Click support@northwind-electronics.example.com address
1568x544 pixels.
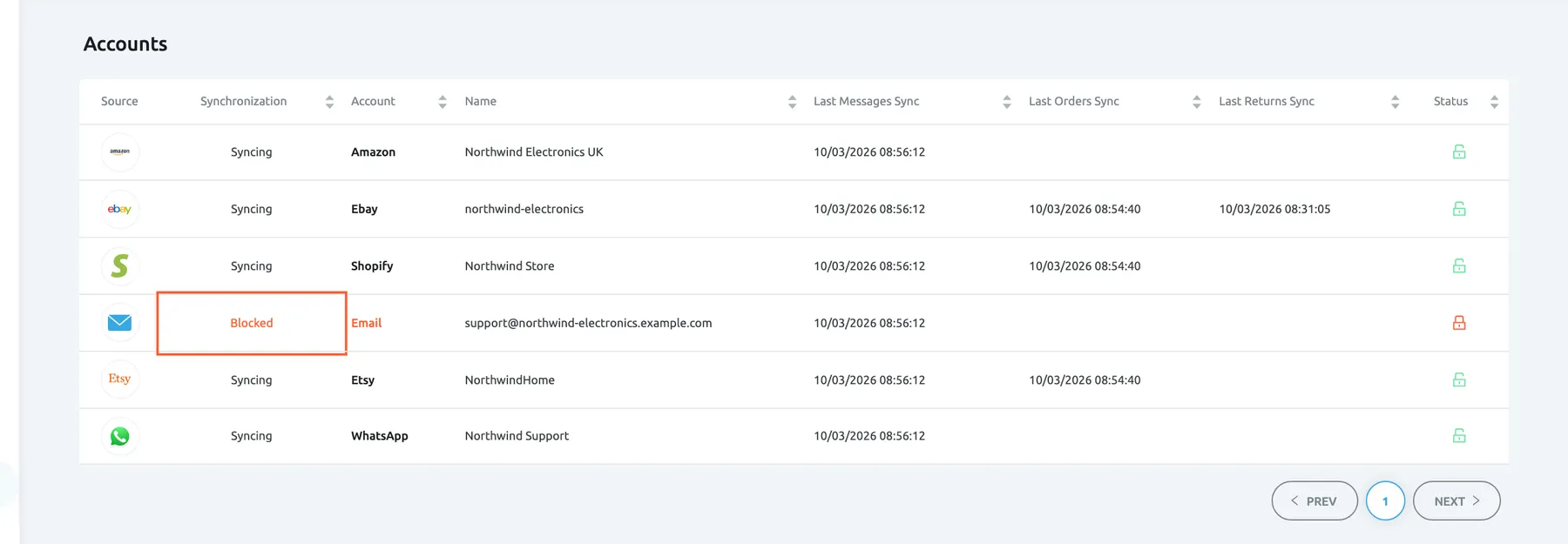588,323
